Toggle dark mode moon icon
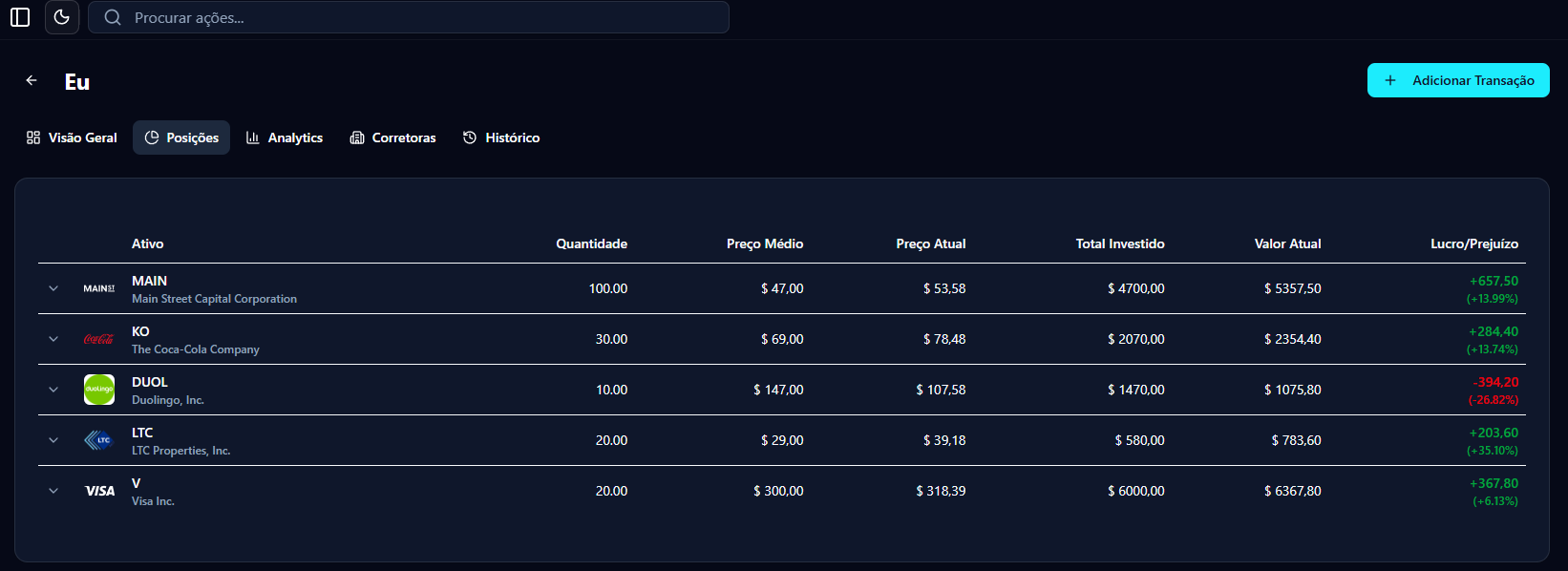Screen dimensions: 1568x571 click(x=62, y=17)
